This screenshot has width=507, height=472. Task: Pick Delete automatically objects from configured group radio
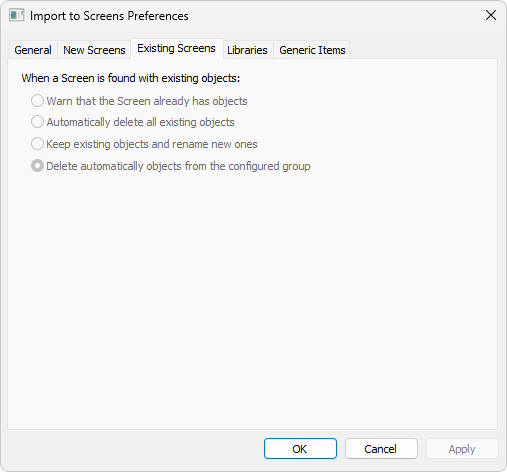tap(37, 166)
